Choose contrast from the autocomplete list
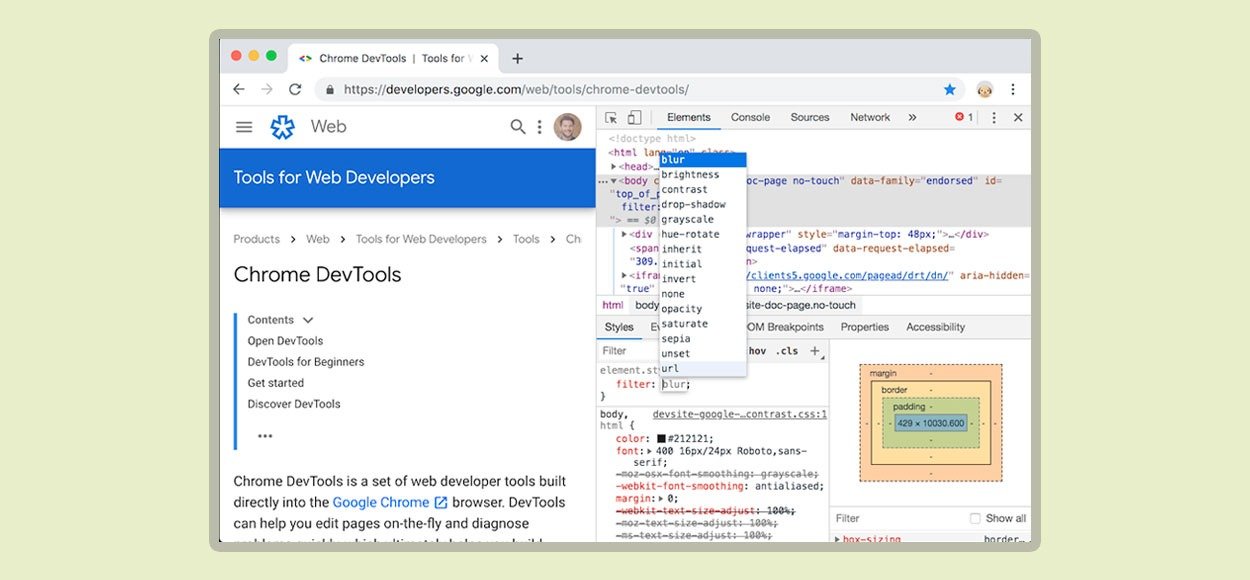 (x=703, y=190)
